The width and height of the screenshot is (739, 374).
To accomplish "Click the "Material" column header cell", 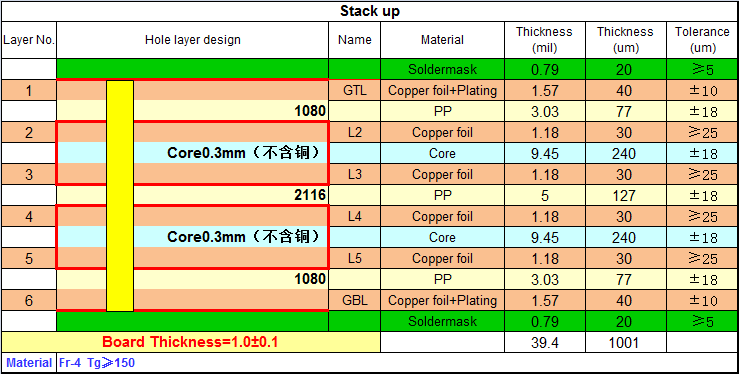I will [x=442, y=40].
